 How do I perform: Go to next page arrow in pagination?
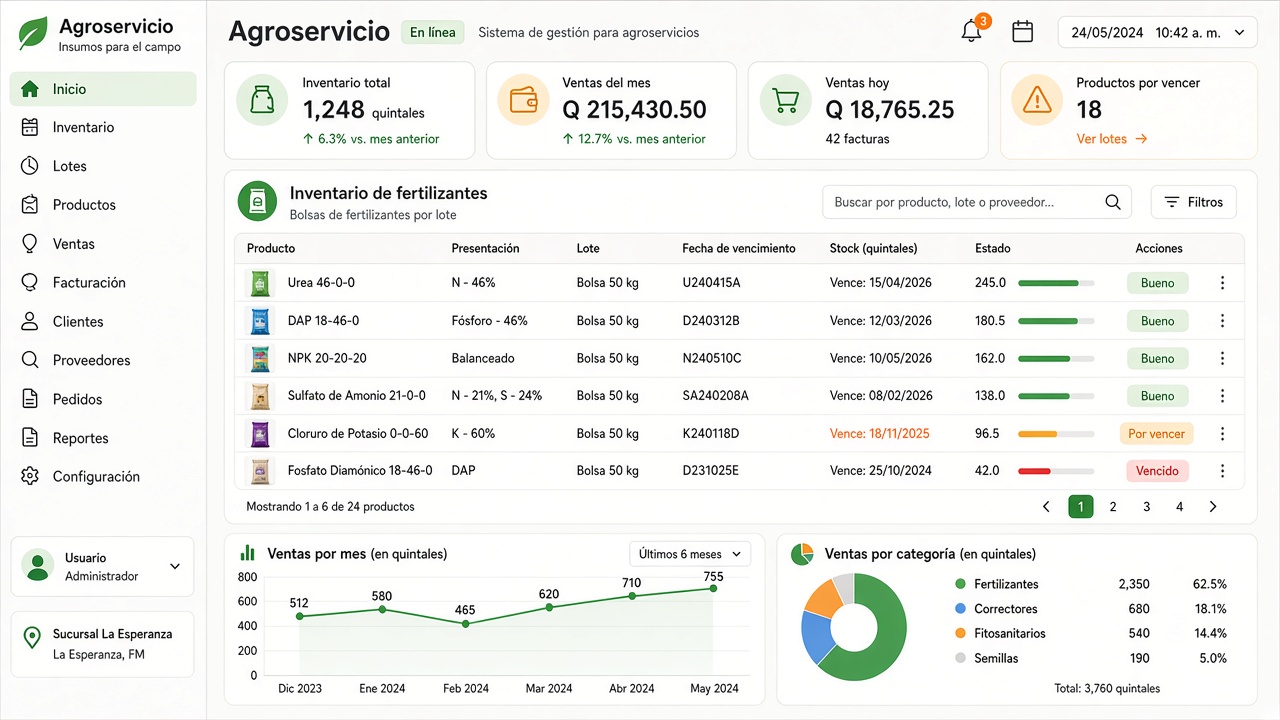pyautogui.click(x=1213, y=507)
